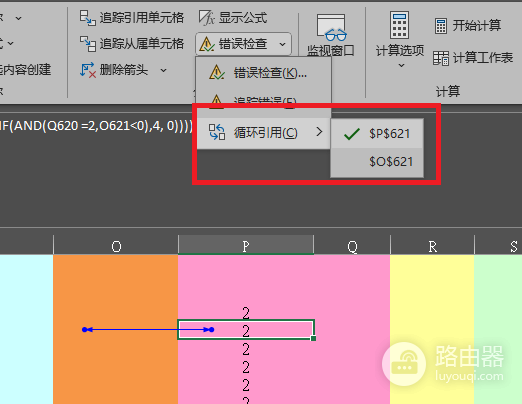Click Calculate Now (开始计算)
522x404 pixels.
pos(468,25)
